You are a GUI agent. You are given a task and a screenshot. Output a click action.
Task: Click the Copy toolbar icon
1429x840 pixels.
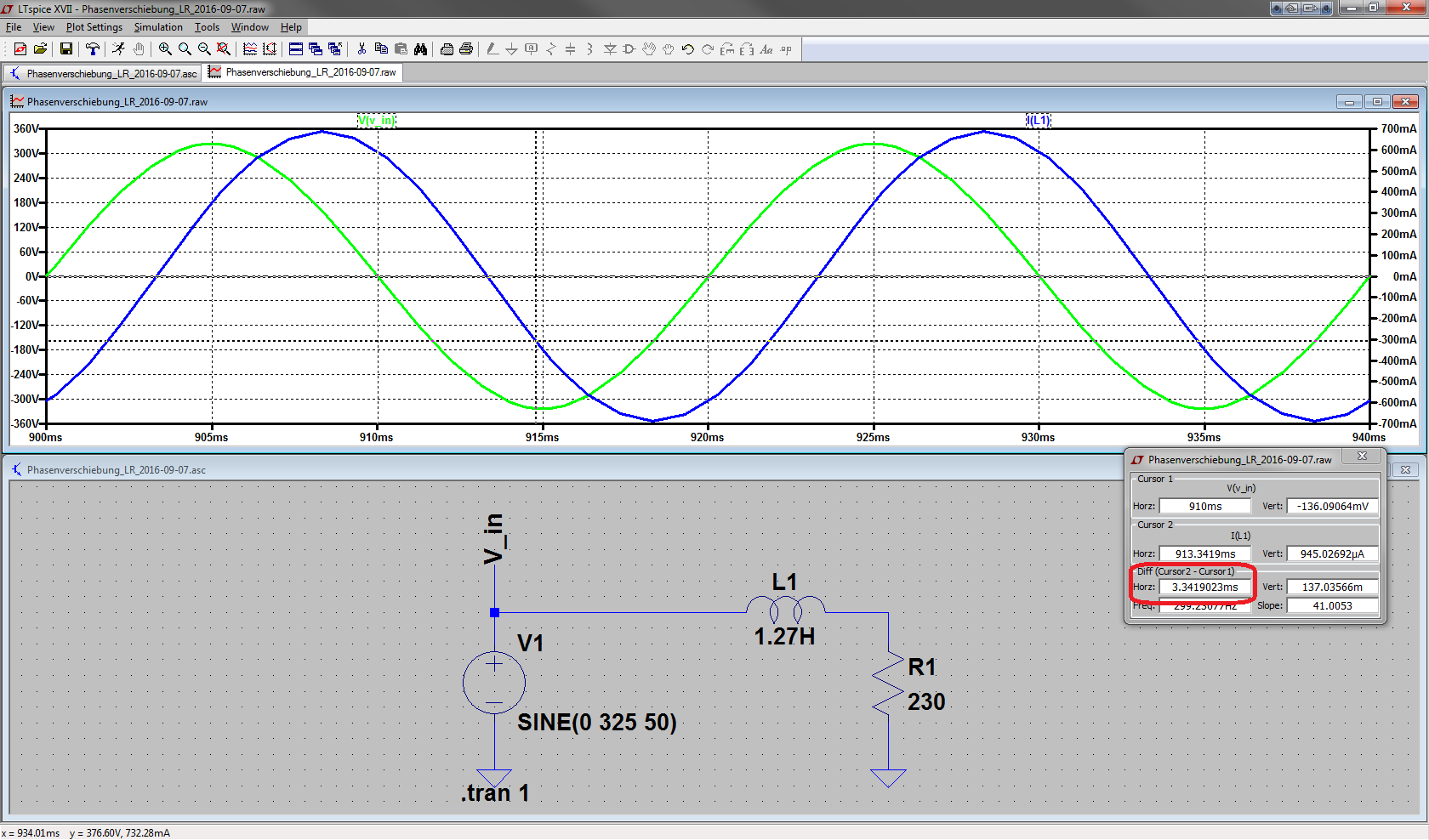click(x=381, y=49)
